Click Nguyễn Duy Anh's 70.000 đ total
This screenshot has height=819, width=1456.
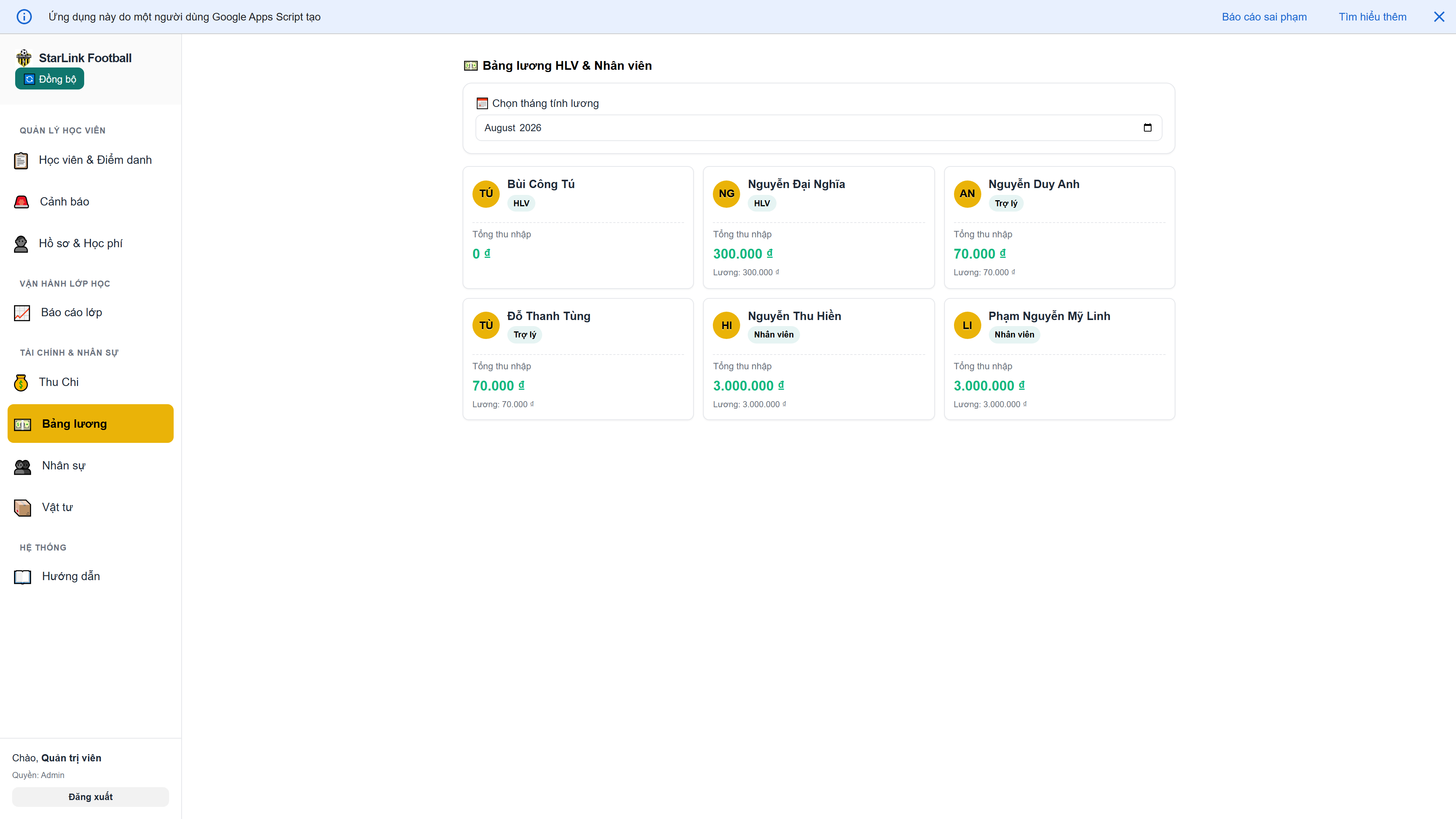[979, 254]
